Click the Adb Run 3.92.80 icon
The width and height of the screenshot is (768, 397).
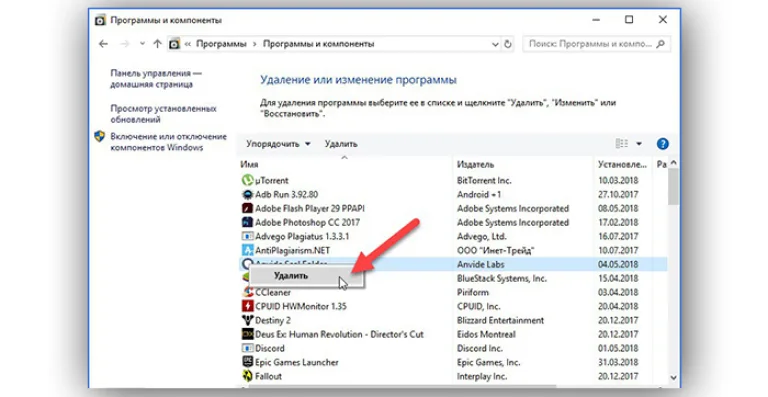[x=247, y=194]
